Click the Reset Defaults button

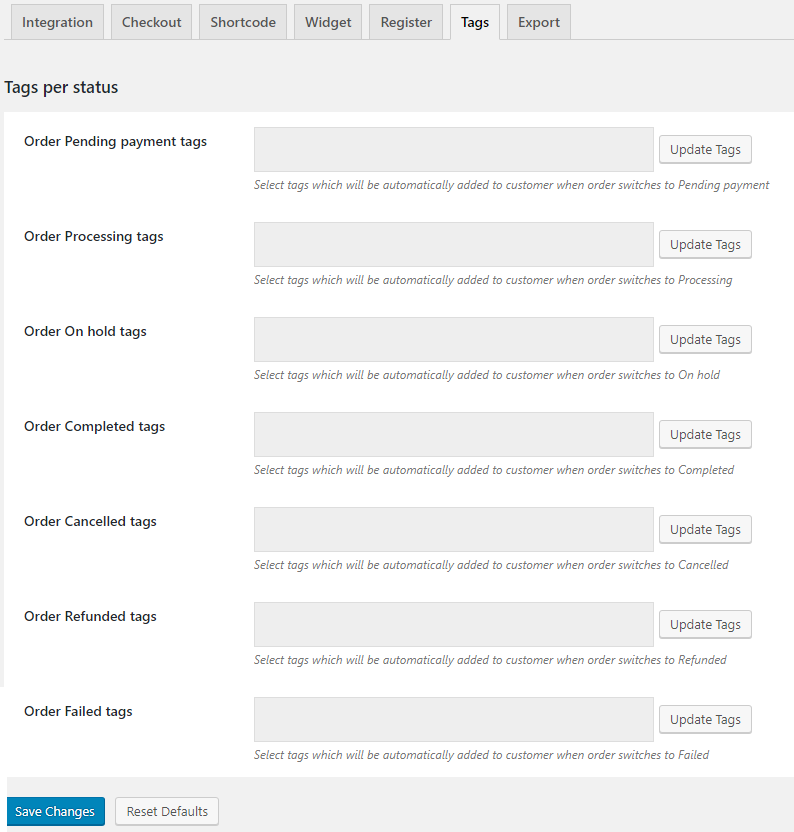coord(167,811)
